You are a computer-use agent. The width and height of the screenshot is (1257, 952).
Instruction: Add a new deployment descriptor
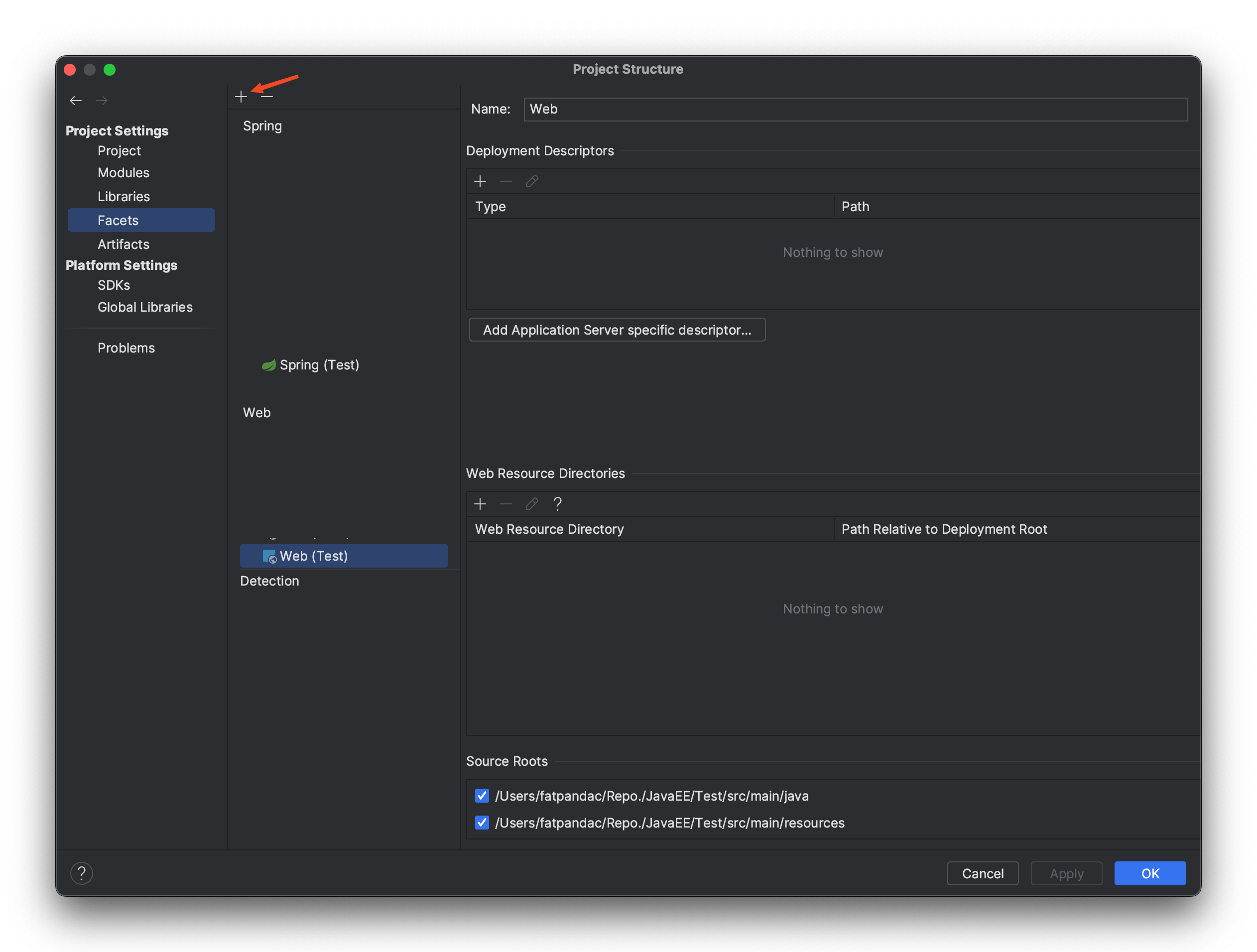(x=480, y=181)
